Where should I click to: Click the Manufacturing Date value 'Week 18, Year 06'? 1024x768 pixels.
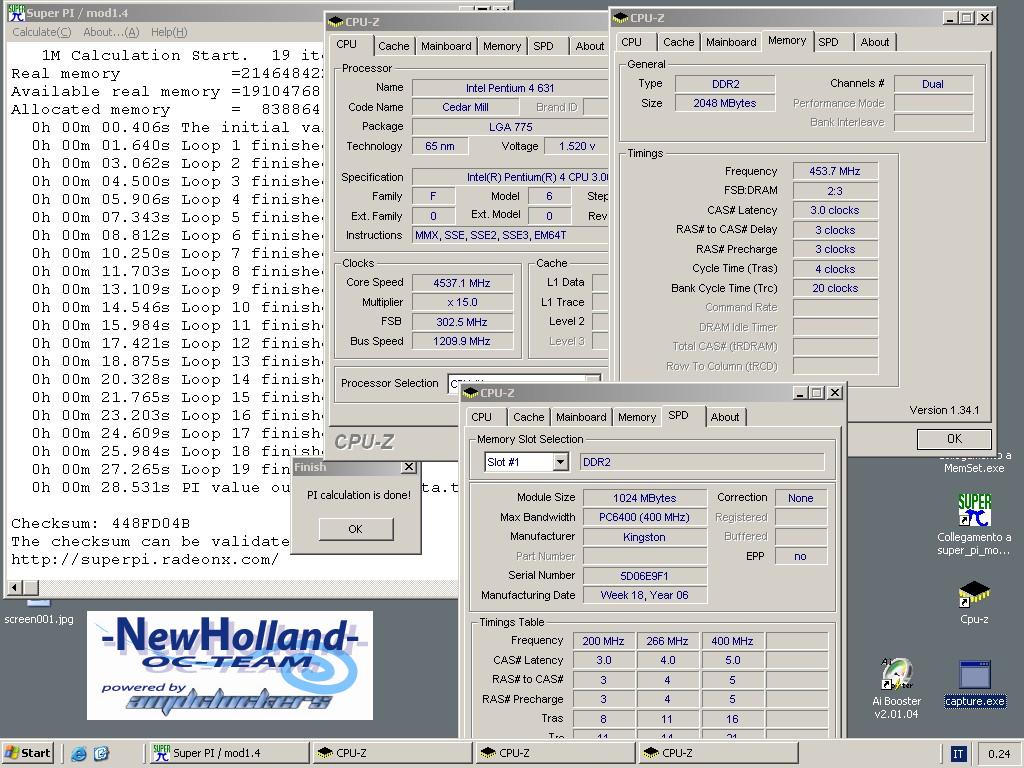645,595
